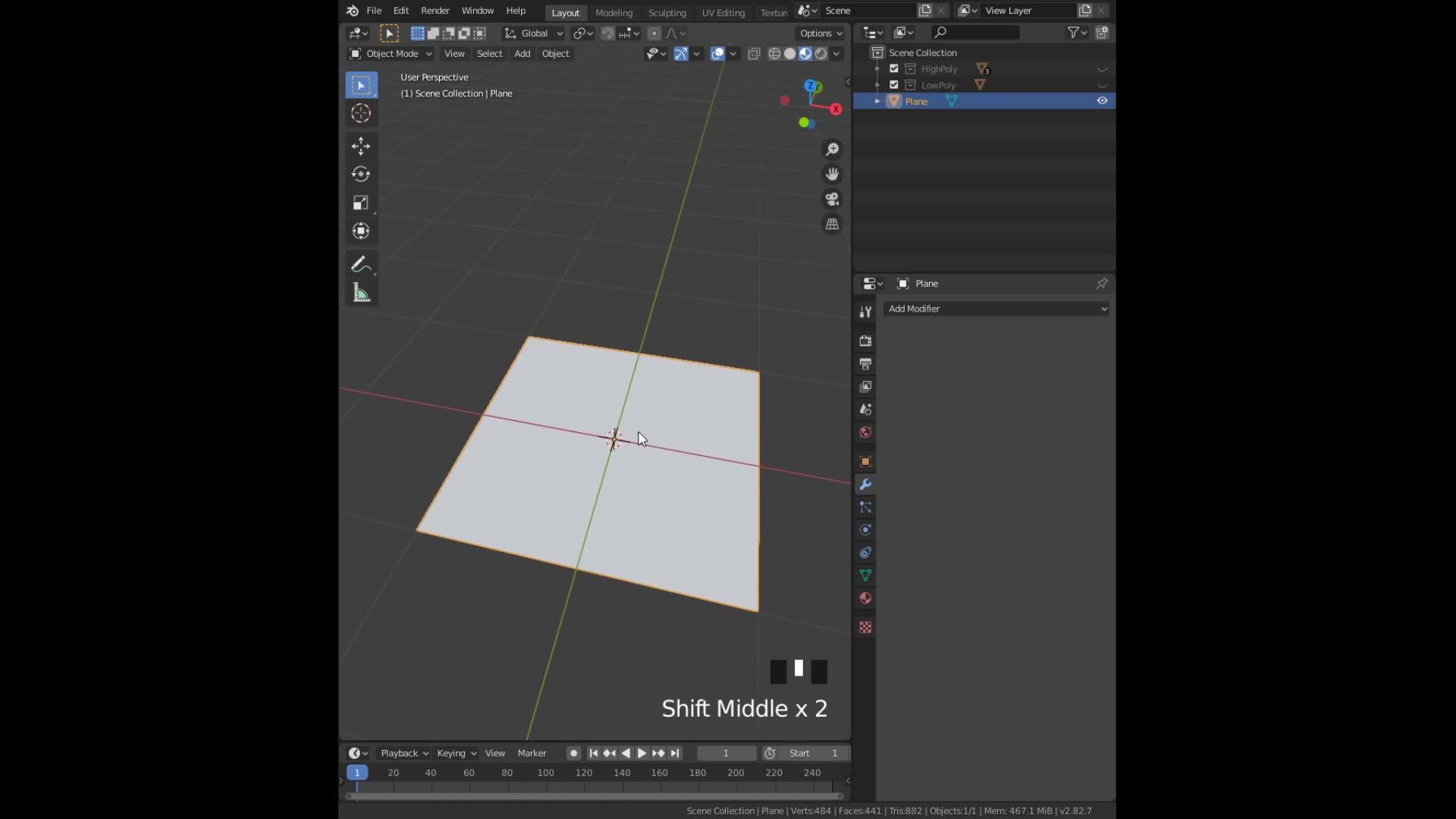Hide the Plane object with its eye toggle

pyautogui.click(x=1102, y=101)
